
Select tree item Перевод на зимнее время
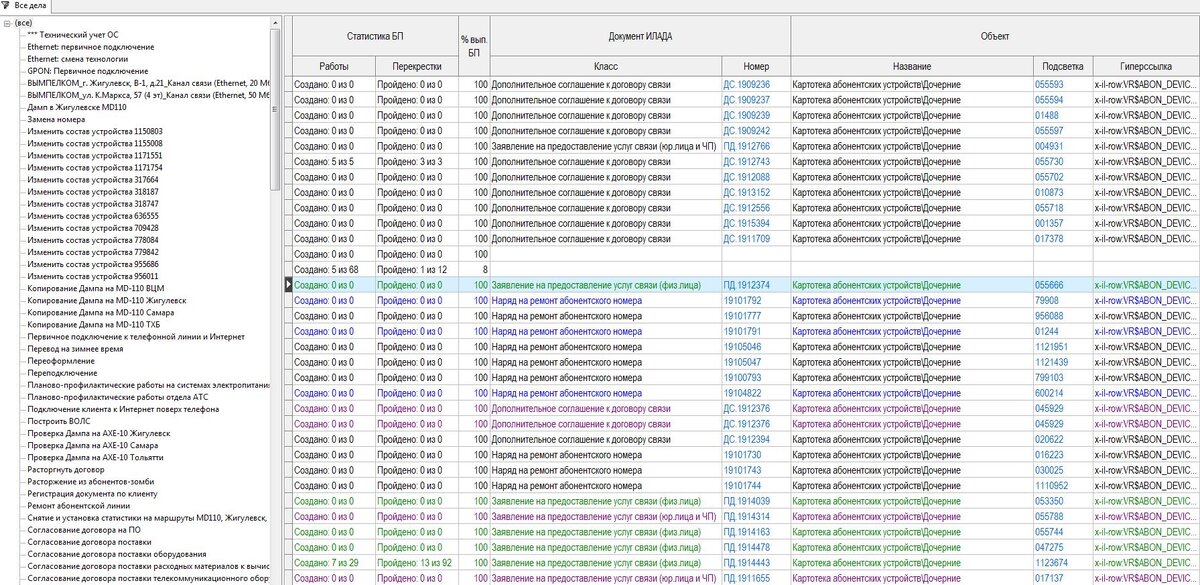[x=76, y=348]
